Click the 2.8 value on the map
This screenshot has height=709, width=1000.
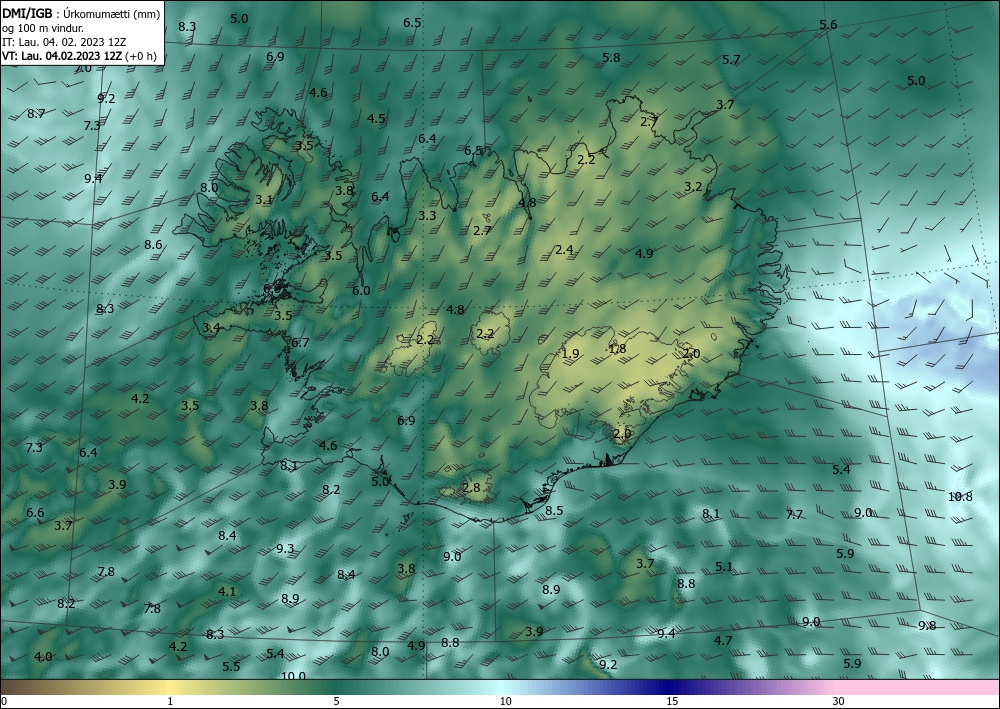pyautogui.click(x=471, y=488)
